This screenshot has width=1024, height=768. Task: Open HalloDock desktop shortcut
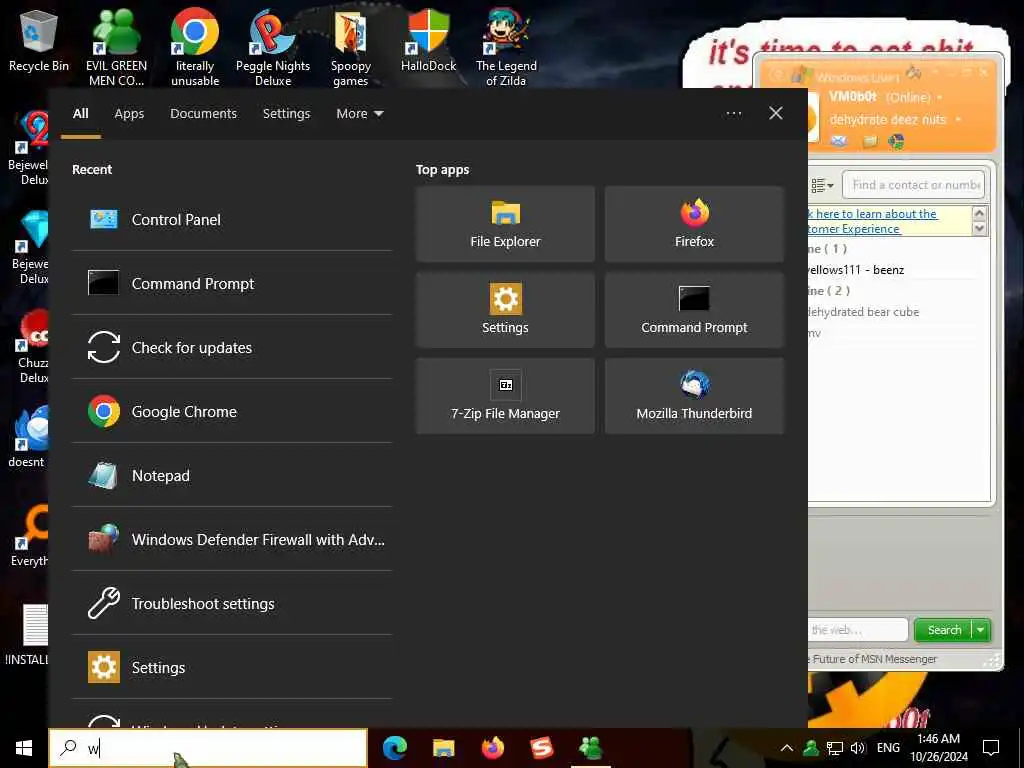[428, 40]
